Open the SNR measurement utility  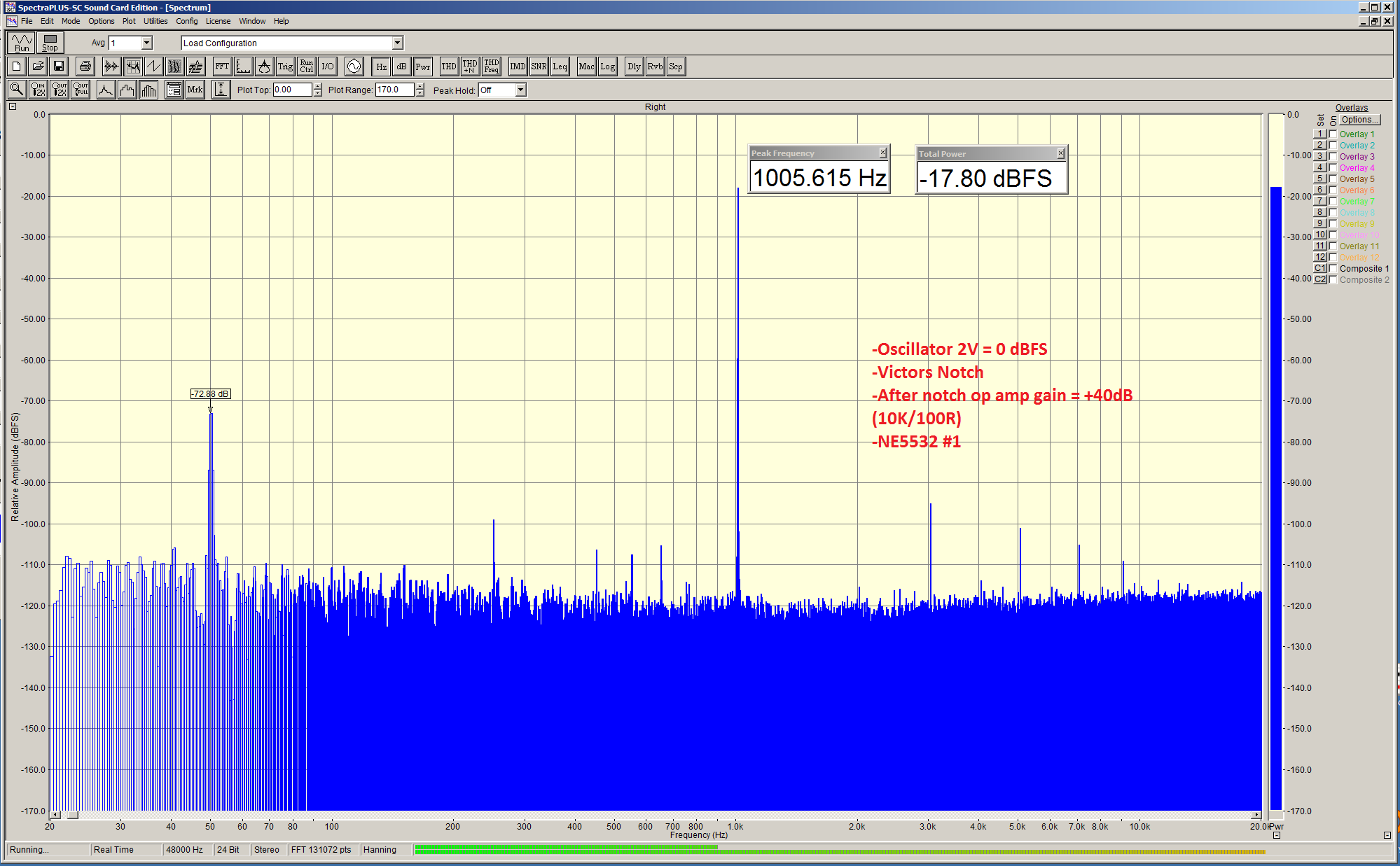pos(539,67)
